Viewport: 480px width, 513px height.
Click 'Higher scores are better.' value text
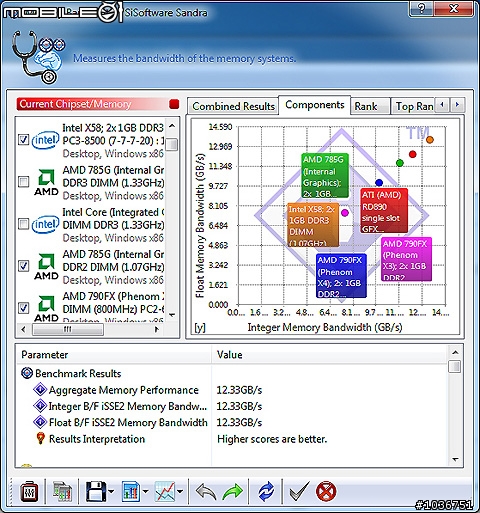[x=272, y=439]
